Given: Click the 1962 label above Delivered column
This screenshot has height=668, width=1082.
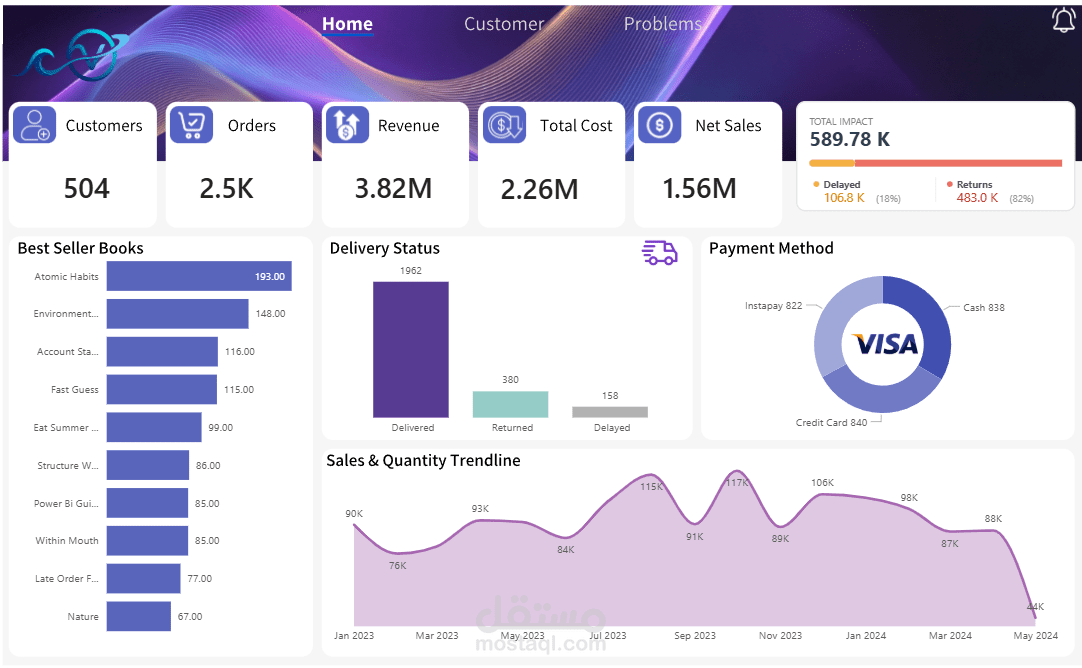Looking at the screenshot, I should pos(411,271).
